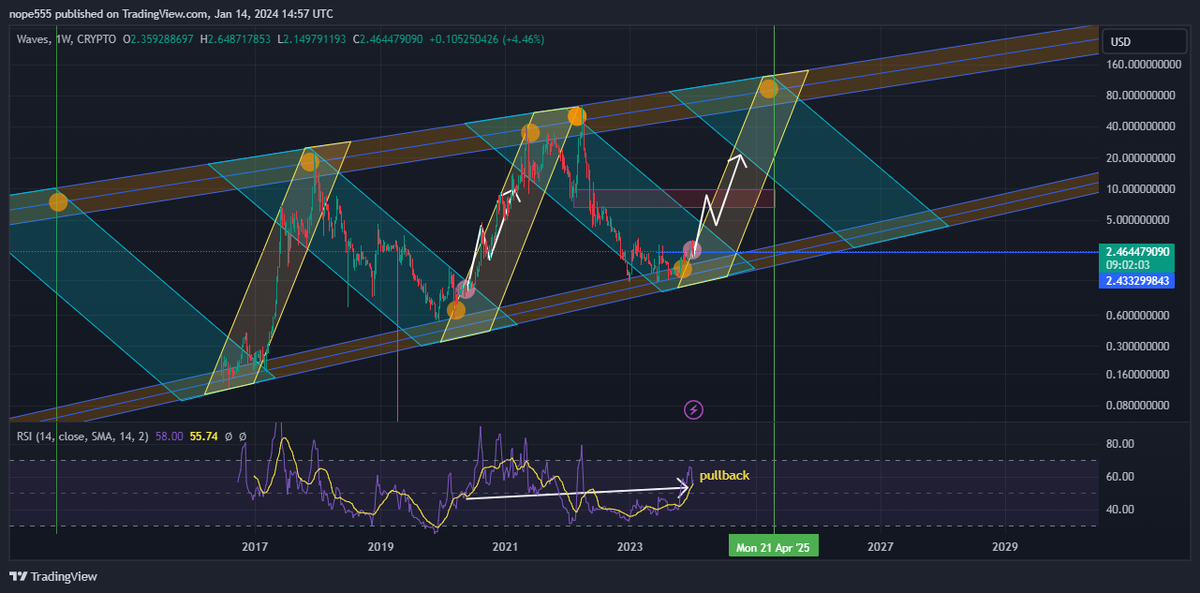Click the green 2.464479090 current price label
The image size is (1200, 593).
pos(1137,251)
